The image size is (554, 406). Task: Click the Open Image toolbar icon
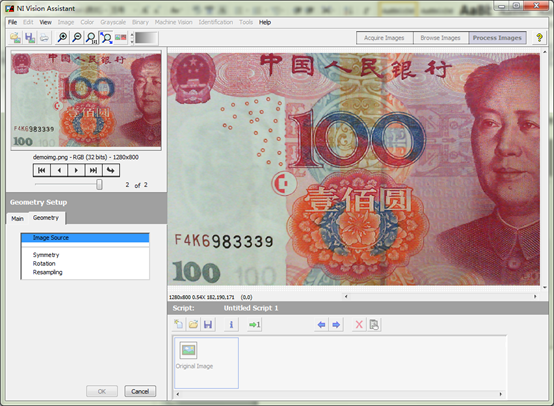(x=15, y=37)
